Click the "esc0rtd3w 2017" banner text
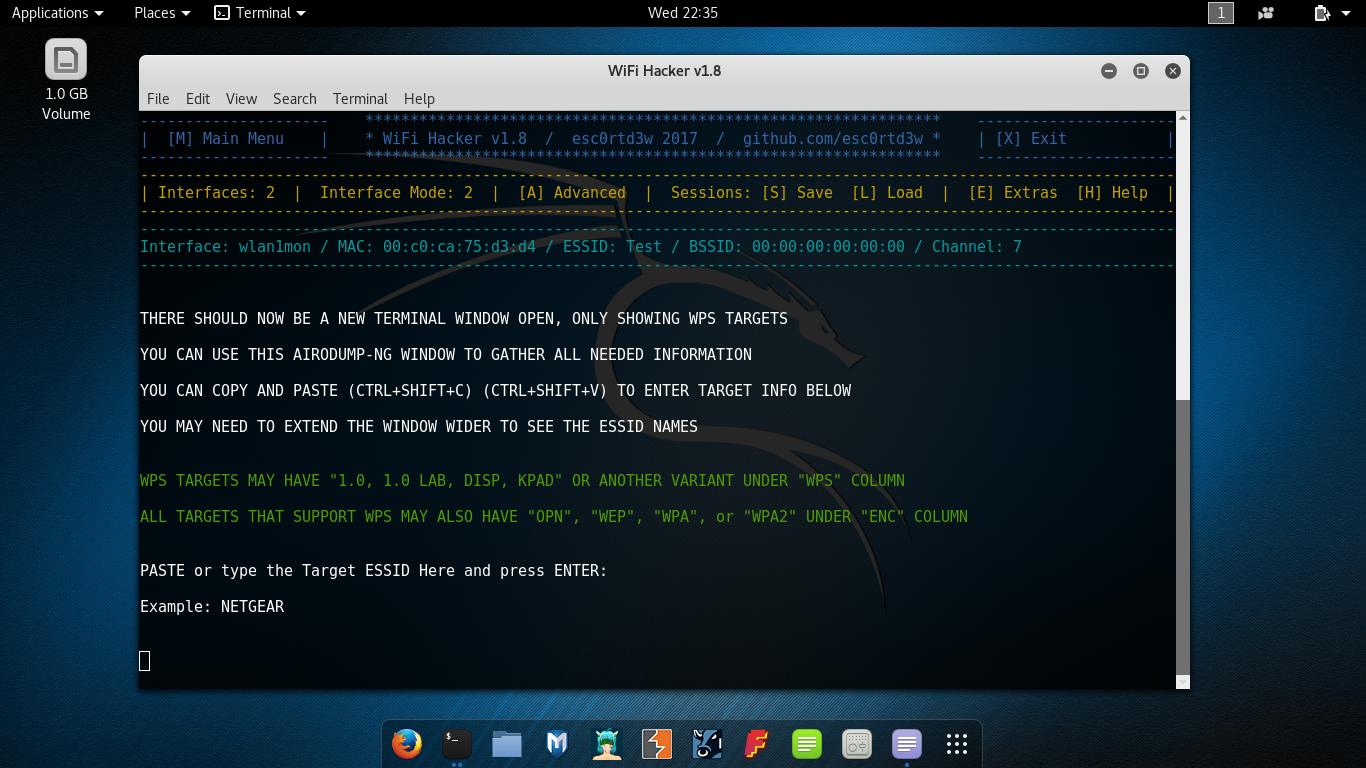Image resolution: width=1366 pixels, height=768 pixels. coord(635,139)
